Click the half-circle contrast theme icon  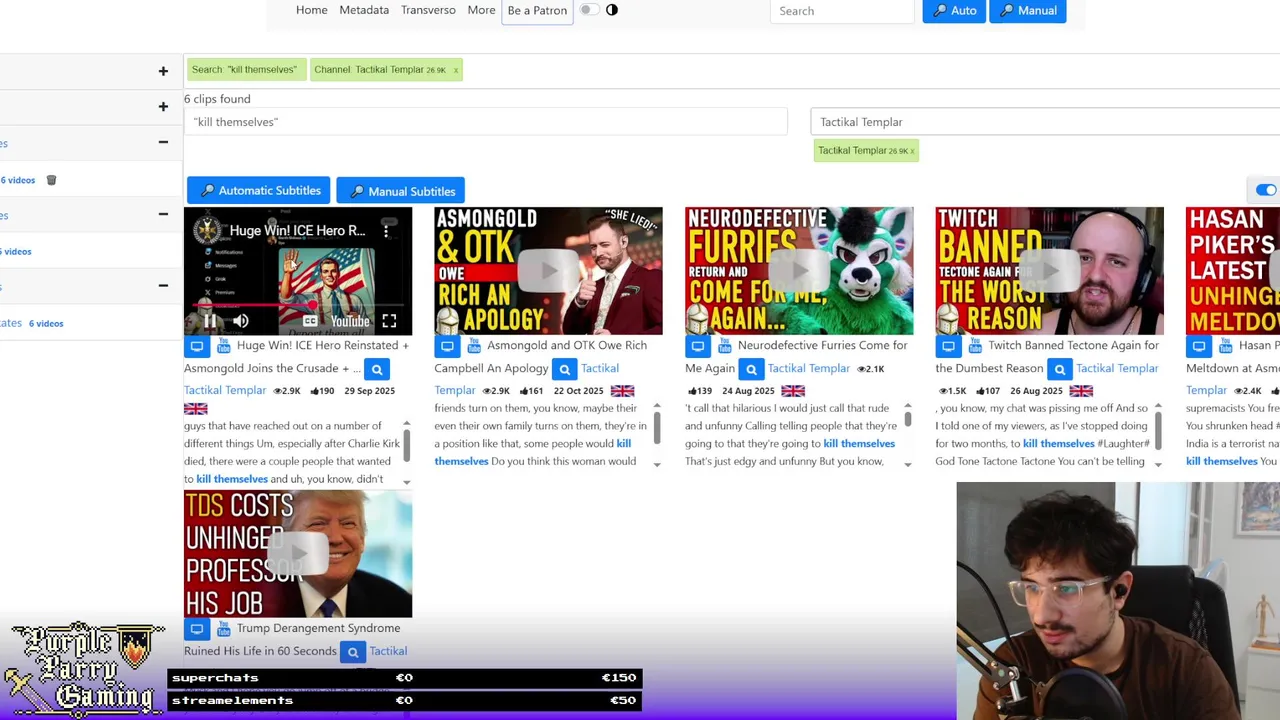[x=612, y=10]
